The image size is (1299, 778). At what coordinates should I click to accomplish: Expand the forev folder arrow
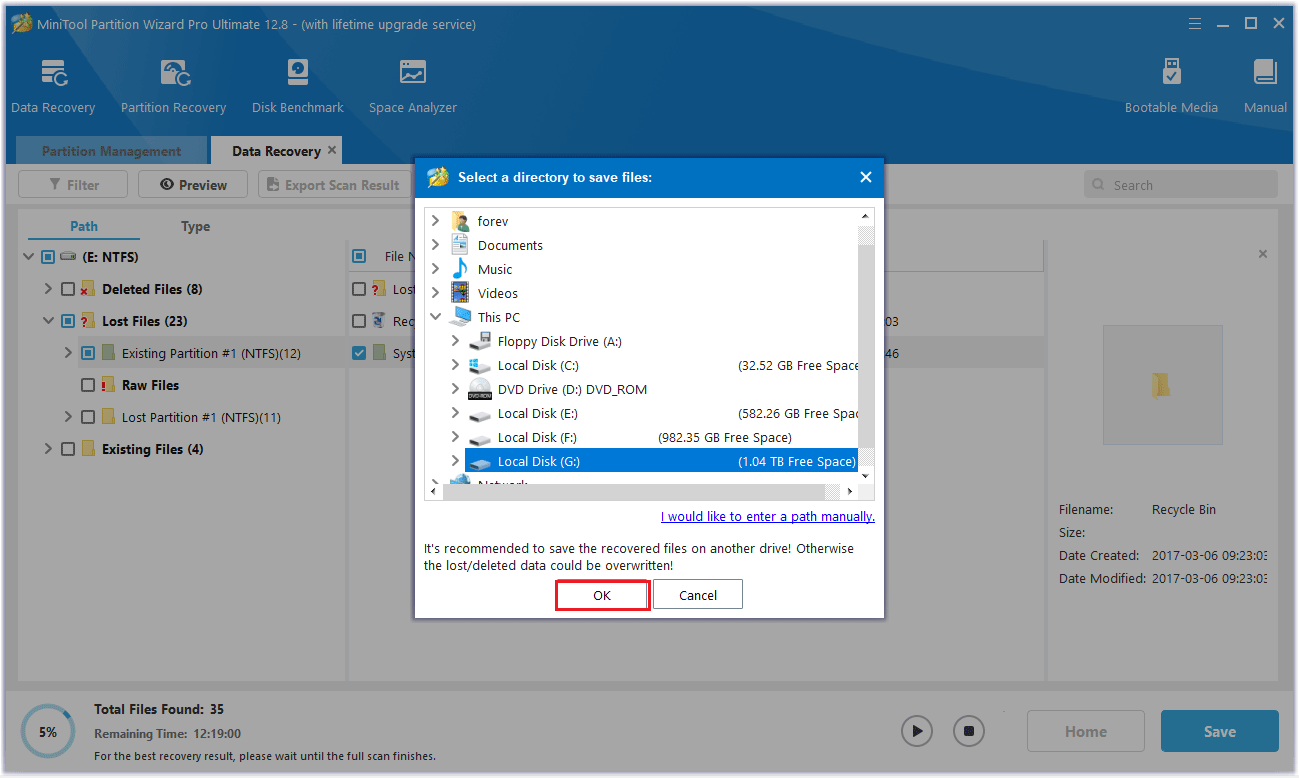(435, 221)
